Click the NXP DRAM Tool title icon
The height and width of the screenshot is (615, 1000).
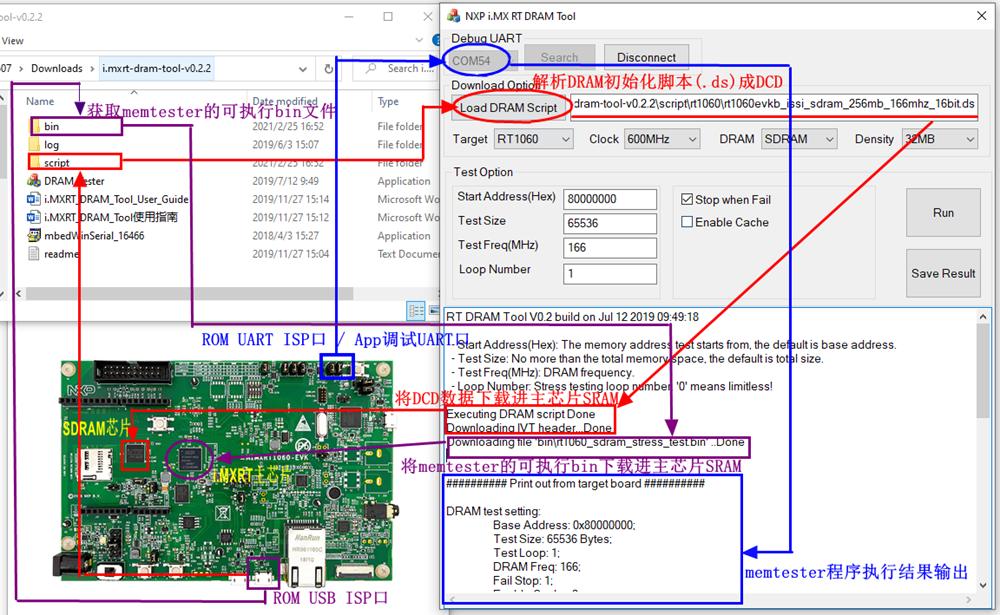pos(453,16)
